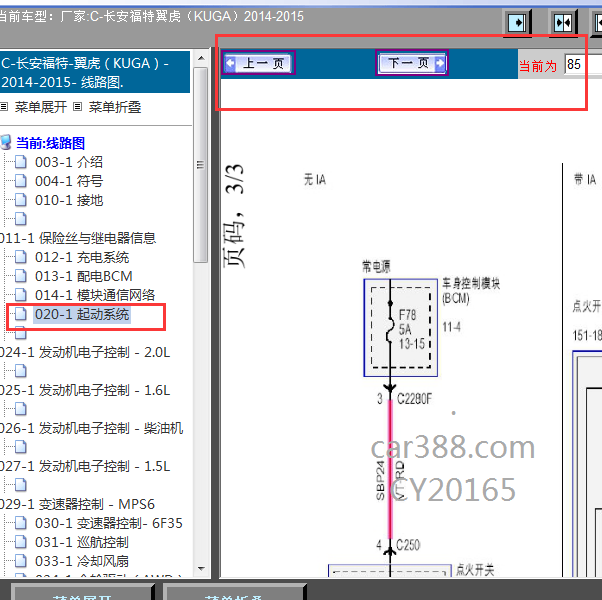602x600 pixels.
Task: Click the tree panel scrollbar up arrow
Action: point(201,58)
